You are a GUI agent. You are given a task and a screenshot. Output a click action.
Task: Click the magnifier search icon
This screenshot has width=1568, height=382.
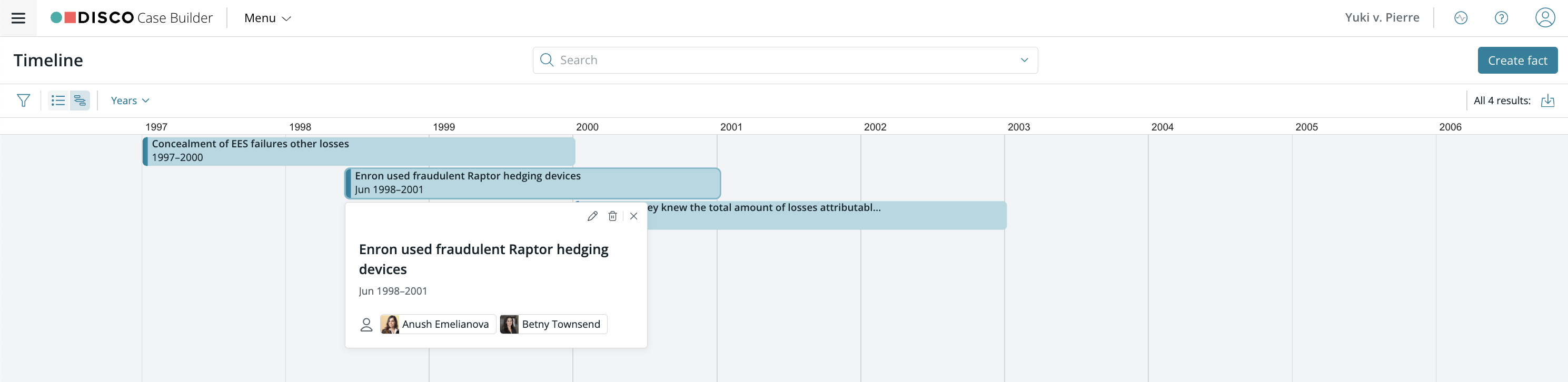(547, 59)
